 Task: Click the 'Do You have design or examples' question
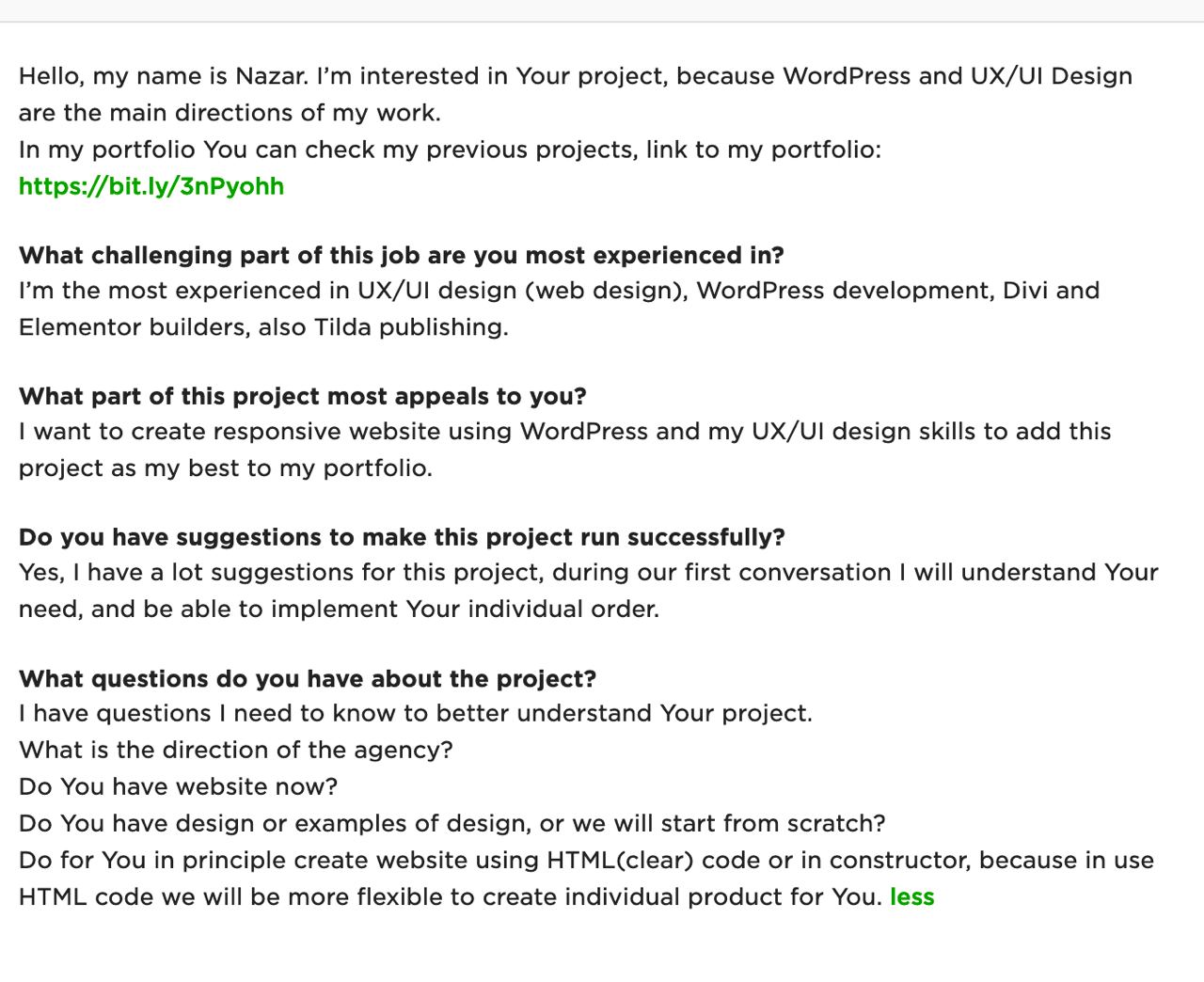click(452, 823)
